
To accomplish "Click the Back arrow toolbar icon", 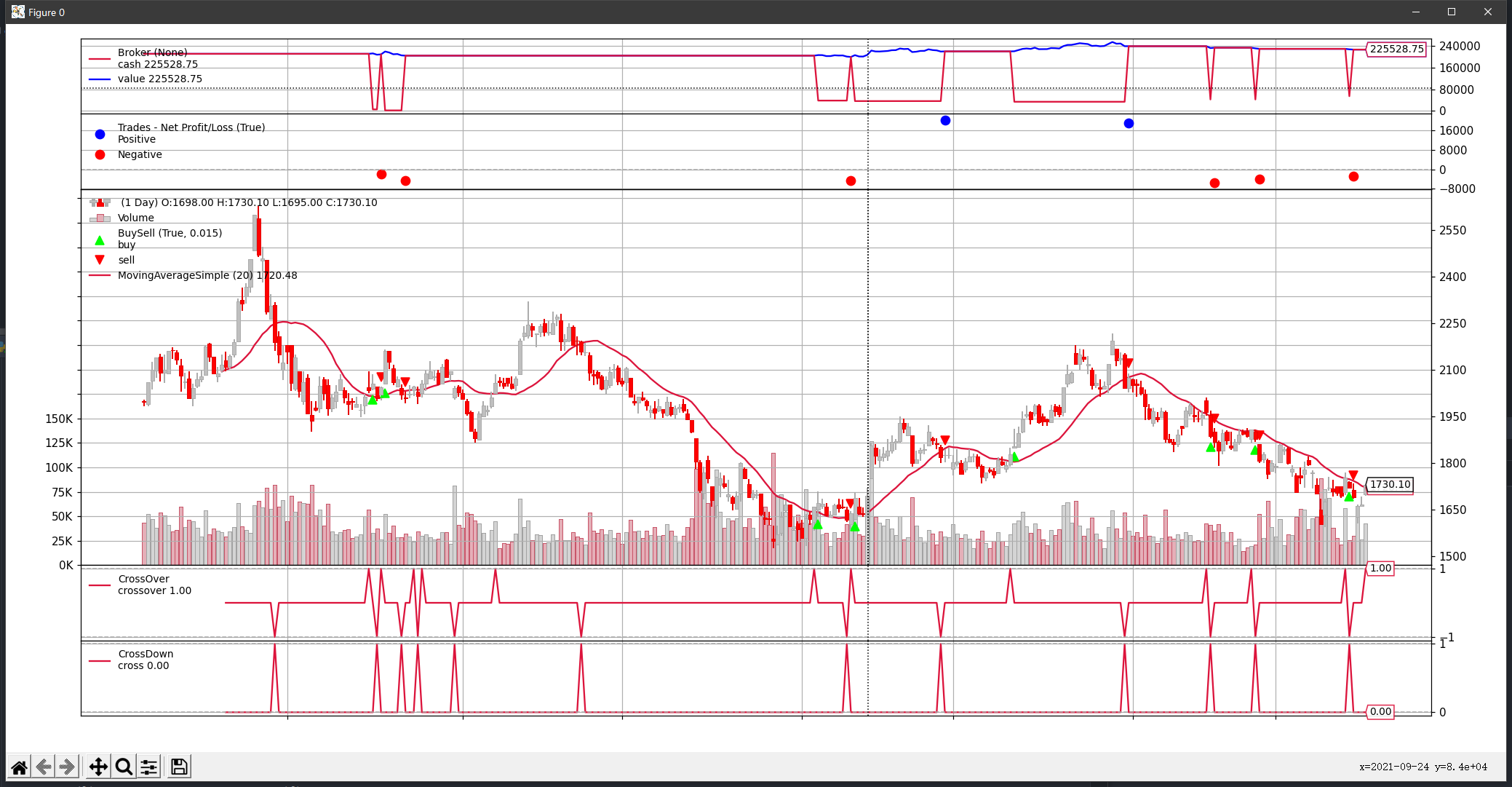I will (44, 767).
